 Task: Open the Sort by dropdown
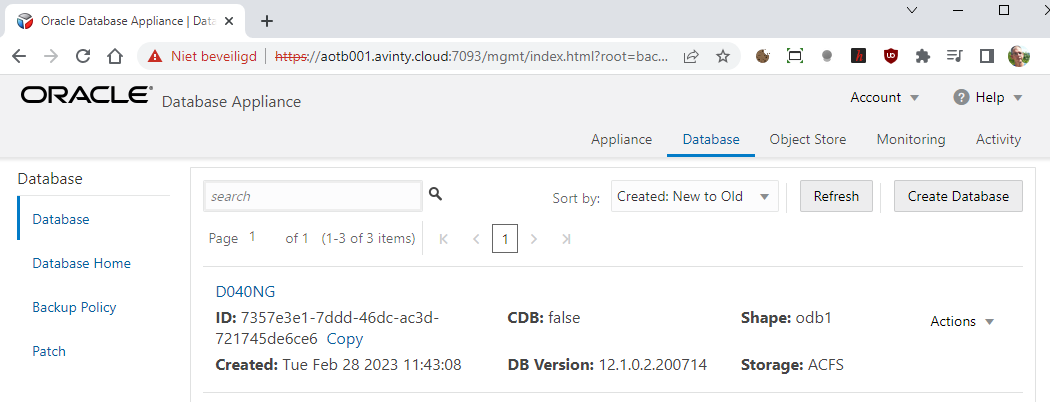pyautogui.click(x=695, y=197)
